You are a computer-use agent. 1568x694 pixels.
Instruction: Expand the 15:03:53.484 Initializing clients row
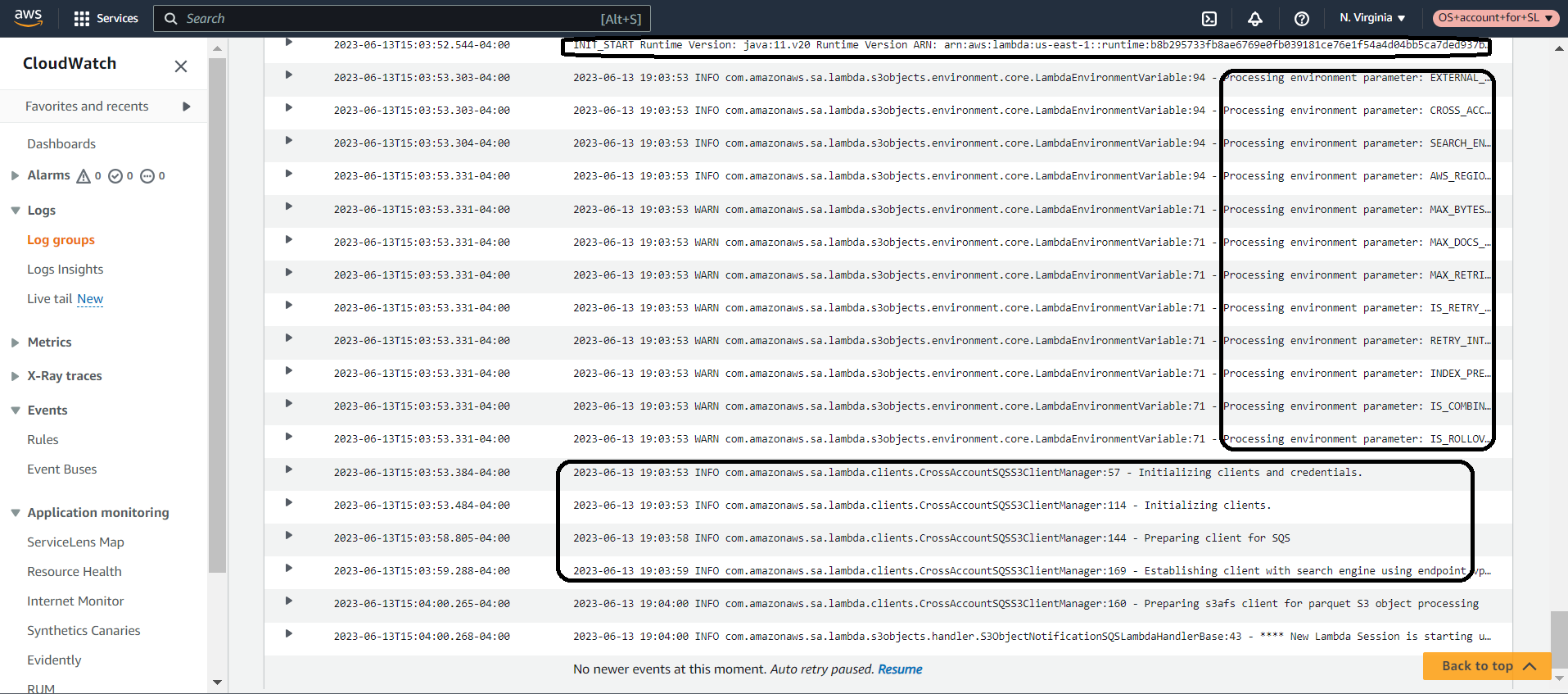[288, 502]
